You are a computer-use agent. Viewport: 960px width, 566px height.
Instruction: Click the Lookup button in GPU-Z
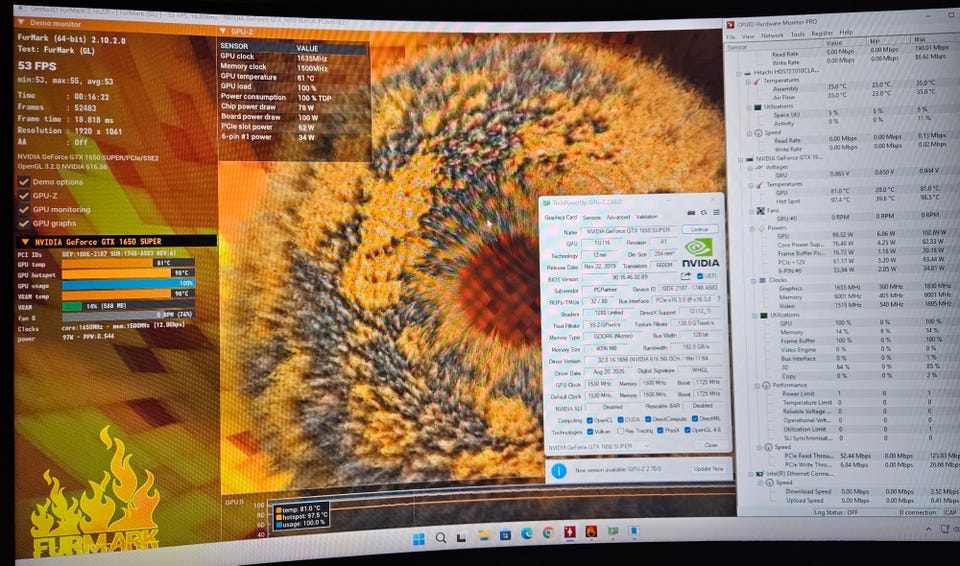(x=700, y=229)
